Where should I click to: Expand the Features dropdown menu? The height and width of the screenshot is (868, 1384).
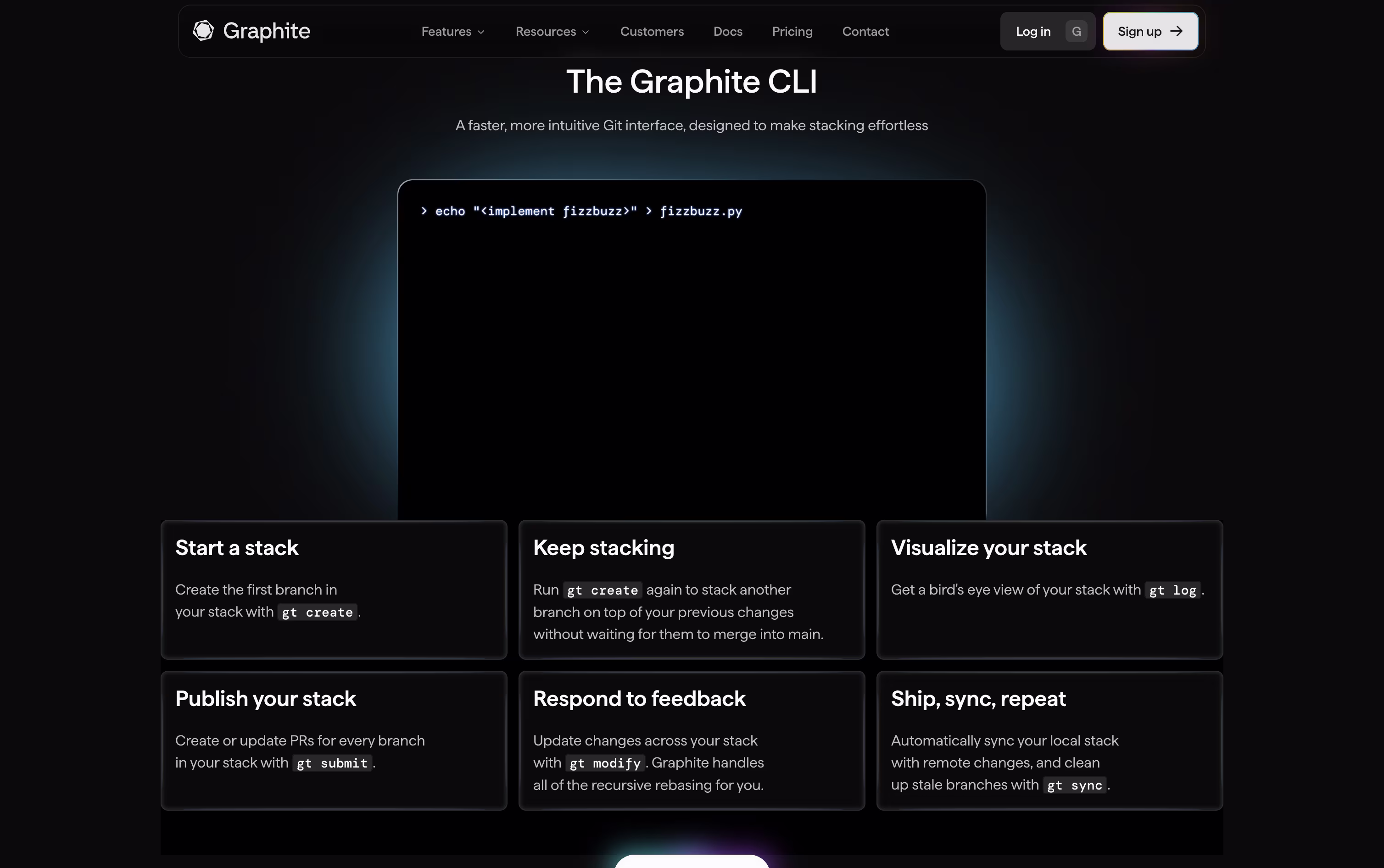coord(453,32)
